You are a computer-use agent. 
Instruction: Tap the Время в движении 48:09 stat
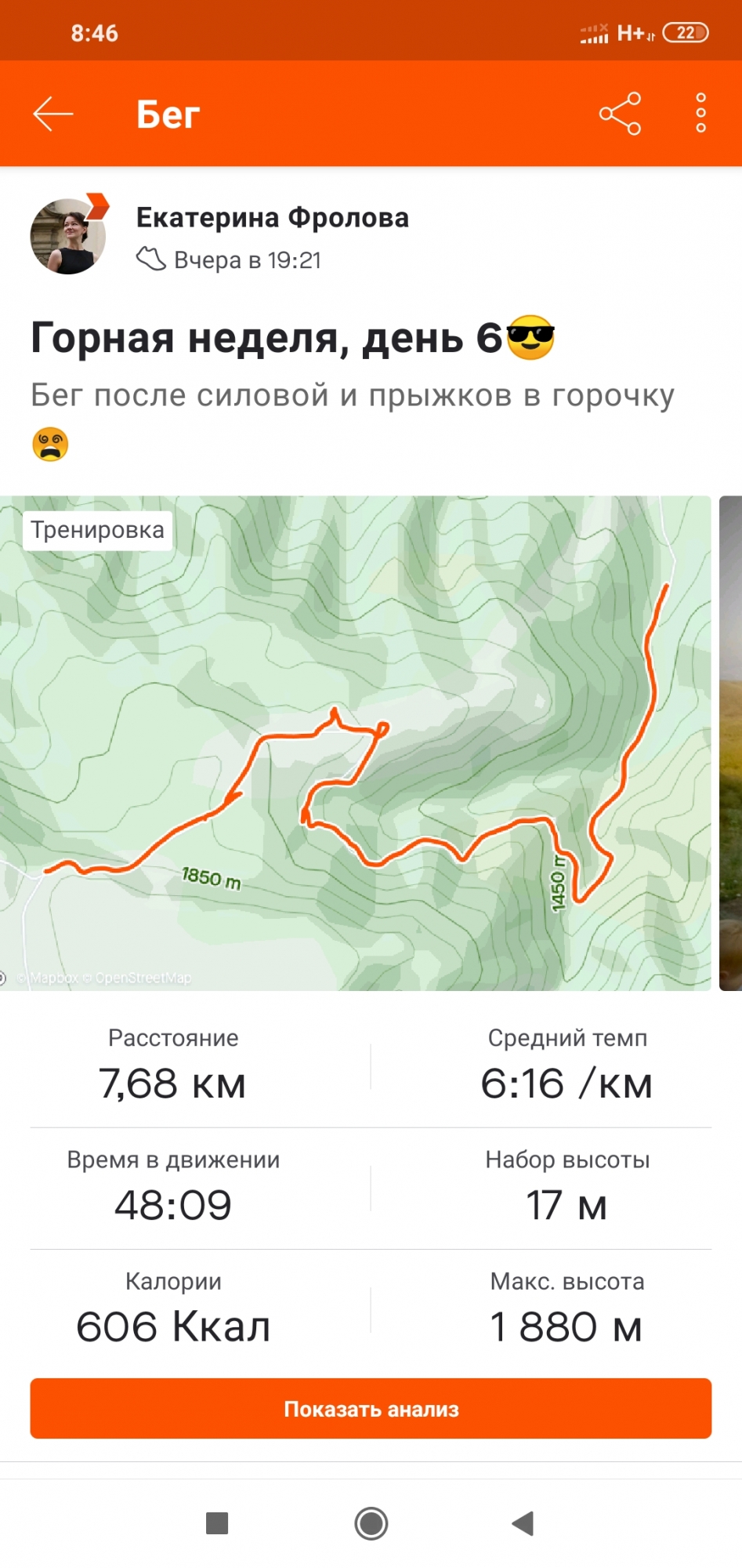(x=173, y=1188)
